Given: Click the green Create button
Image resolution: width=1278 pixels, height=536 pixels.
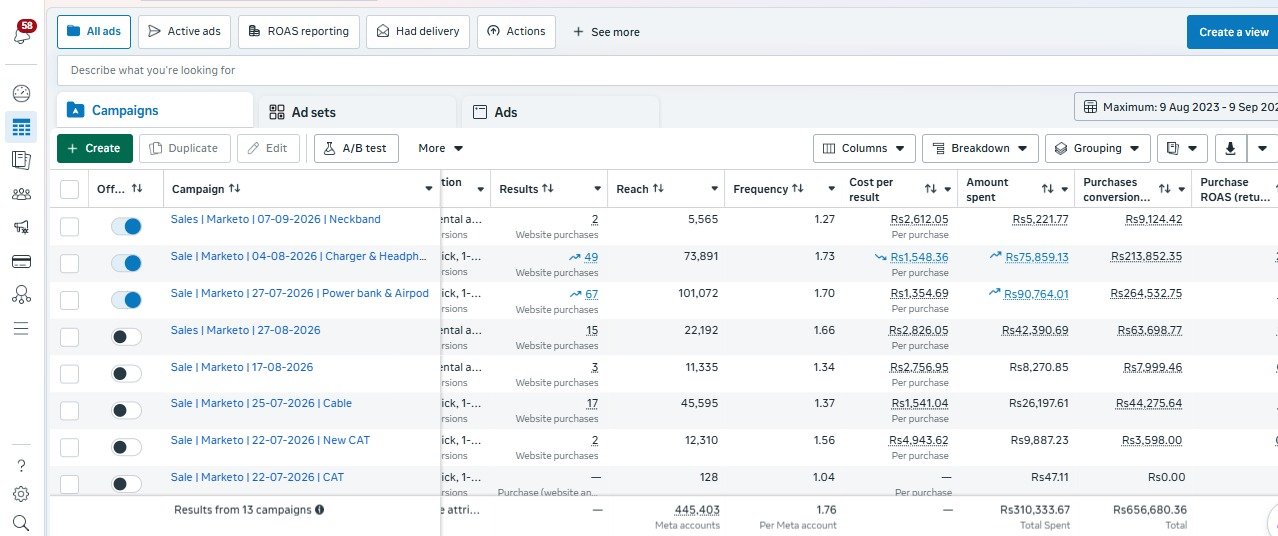Looking at the screenshot, I should point(95,148).
